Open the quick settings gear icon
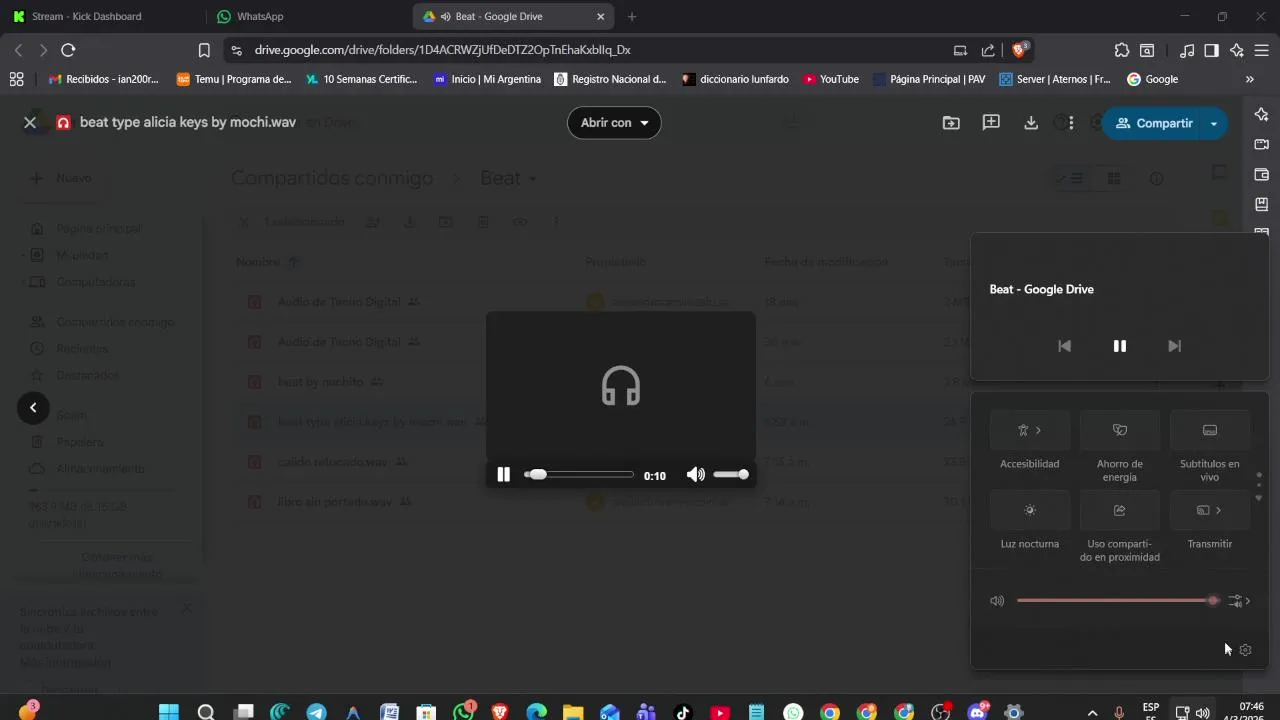The height and width of the screenshot is (720, 1280). click(1245, 650)
